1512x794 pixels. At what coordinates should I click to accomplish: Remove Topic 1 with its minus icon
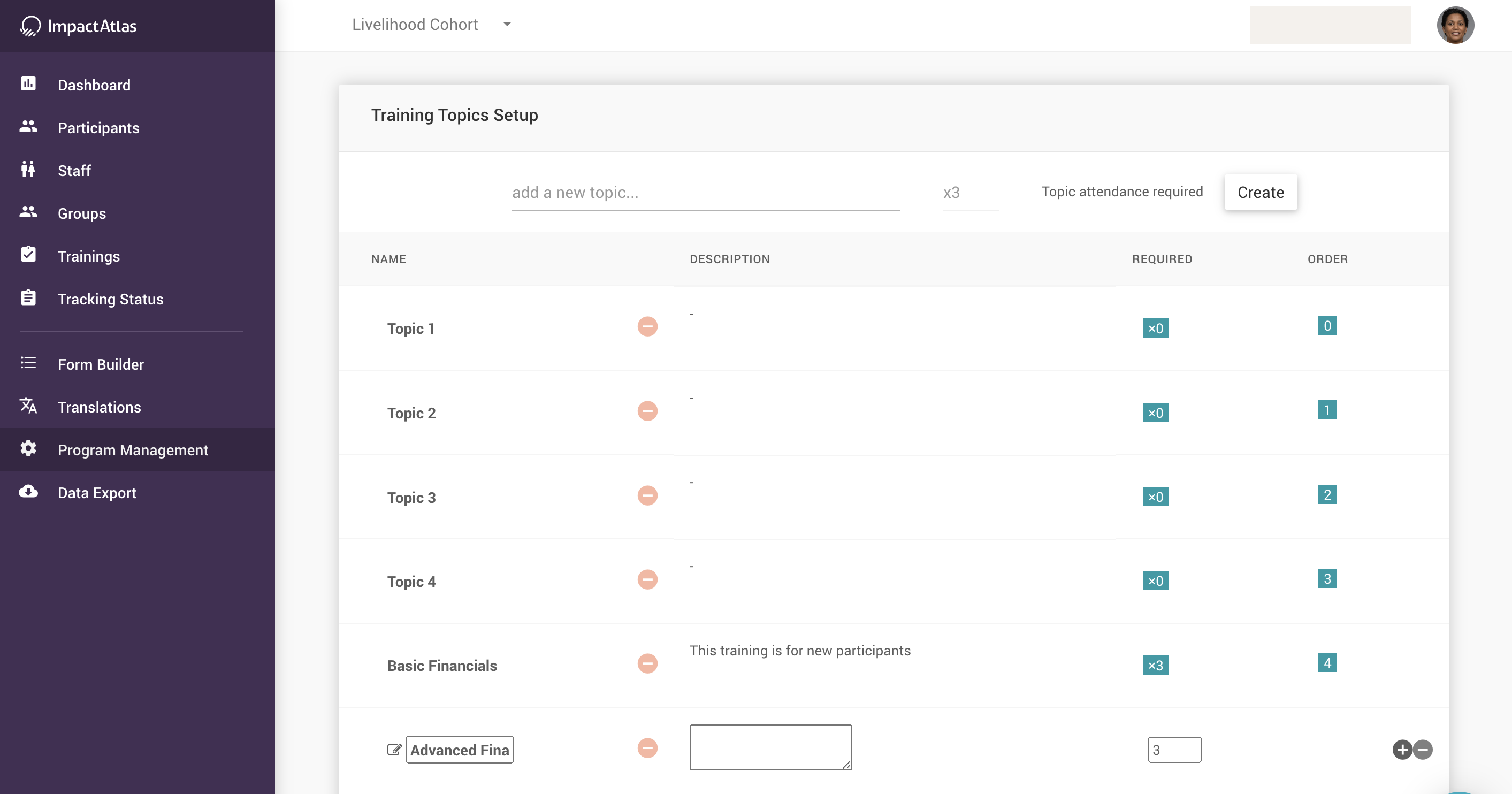[647, 326]
